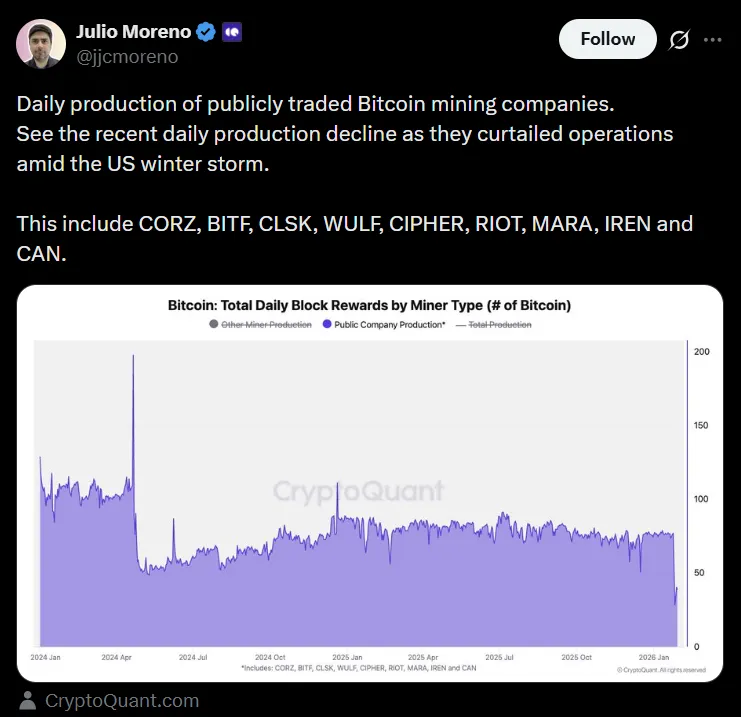Click the CryptoQuant watermark in chart

(358, 491)
